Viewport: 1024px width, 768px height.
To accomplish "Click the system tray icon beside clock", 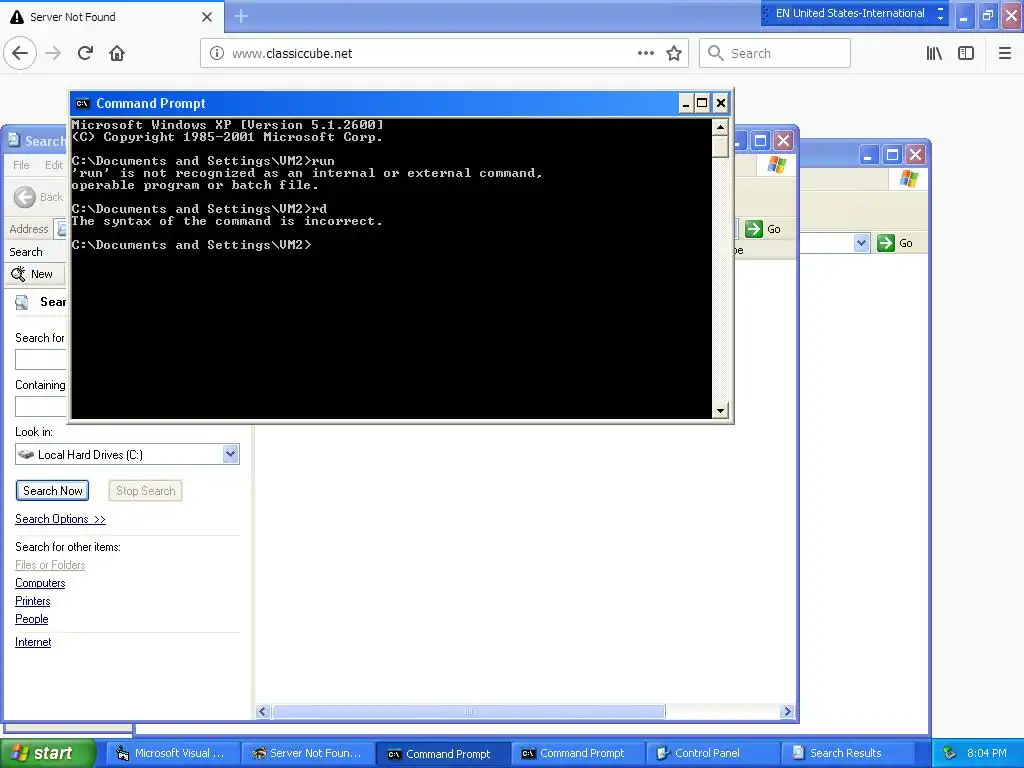I will (x=950, y=754).
